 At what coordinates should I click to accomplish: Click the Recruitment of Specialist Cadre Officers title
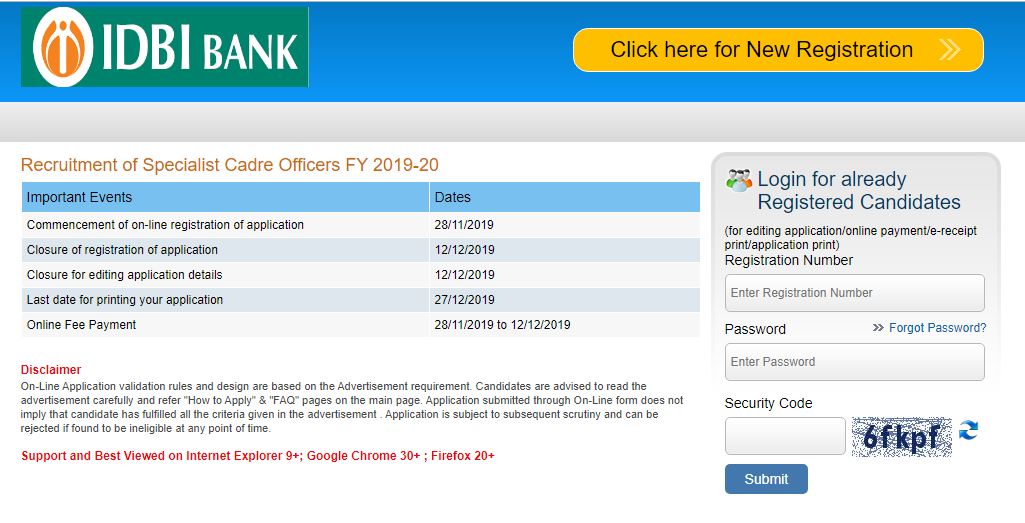click(x=230, y=165)
